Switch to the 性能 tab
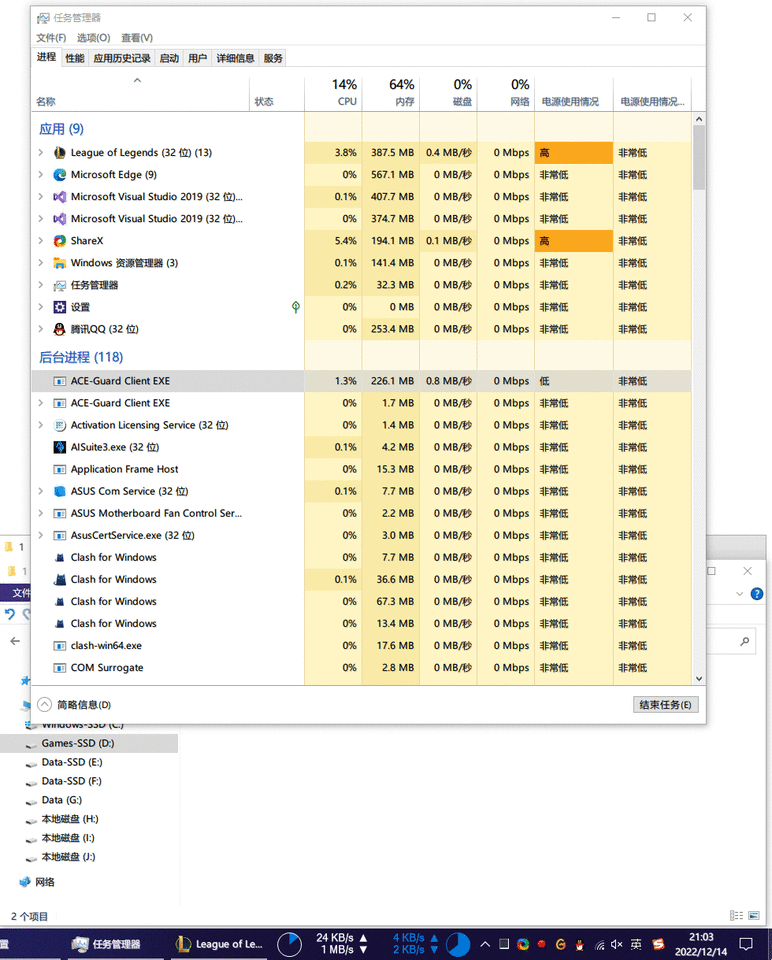 click(75, 58)
